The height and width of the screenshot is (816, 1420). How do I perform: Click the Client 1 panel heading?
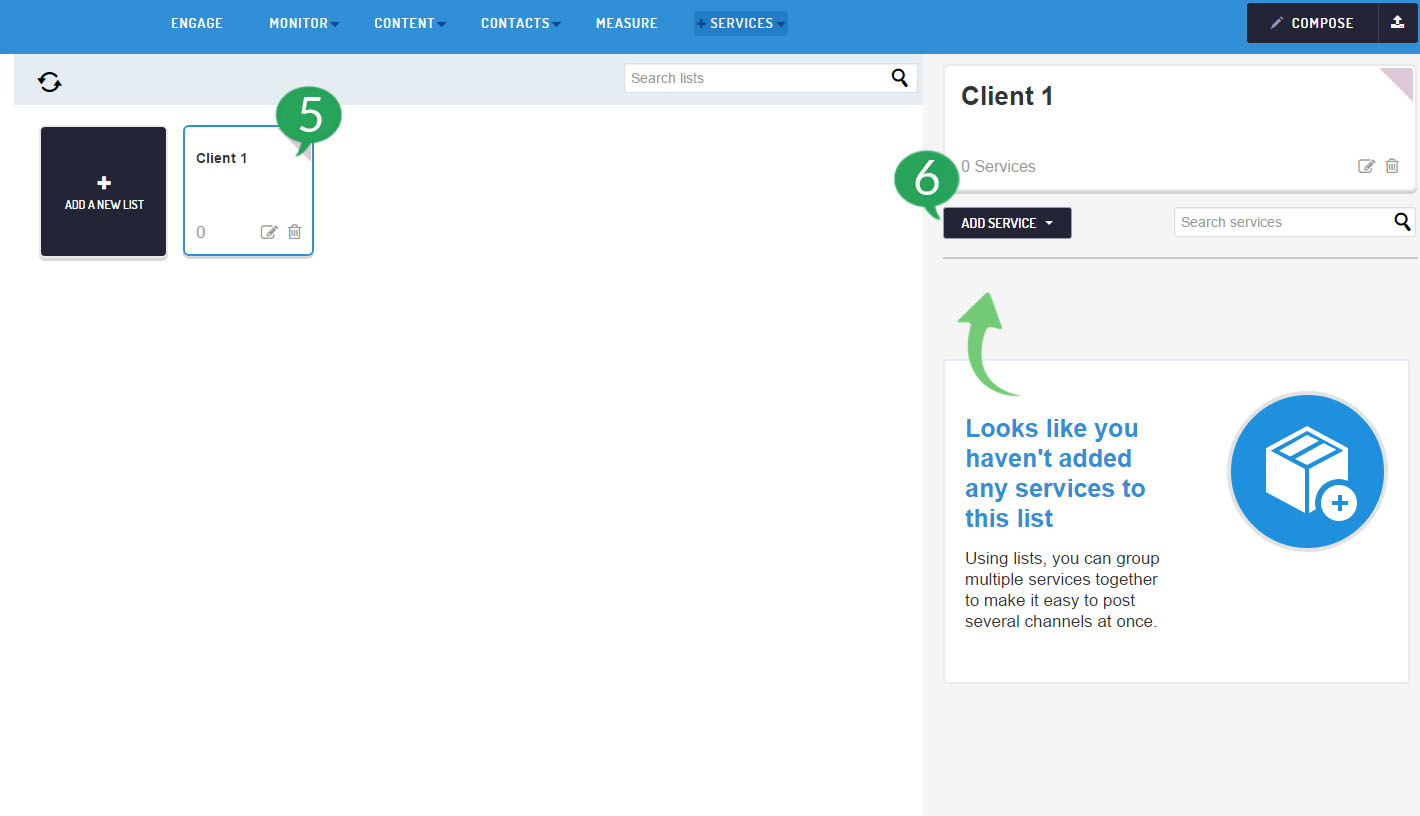1007,96
